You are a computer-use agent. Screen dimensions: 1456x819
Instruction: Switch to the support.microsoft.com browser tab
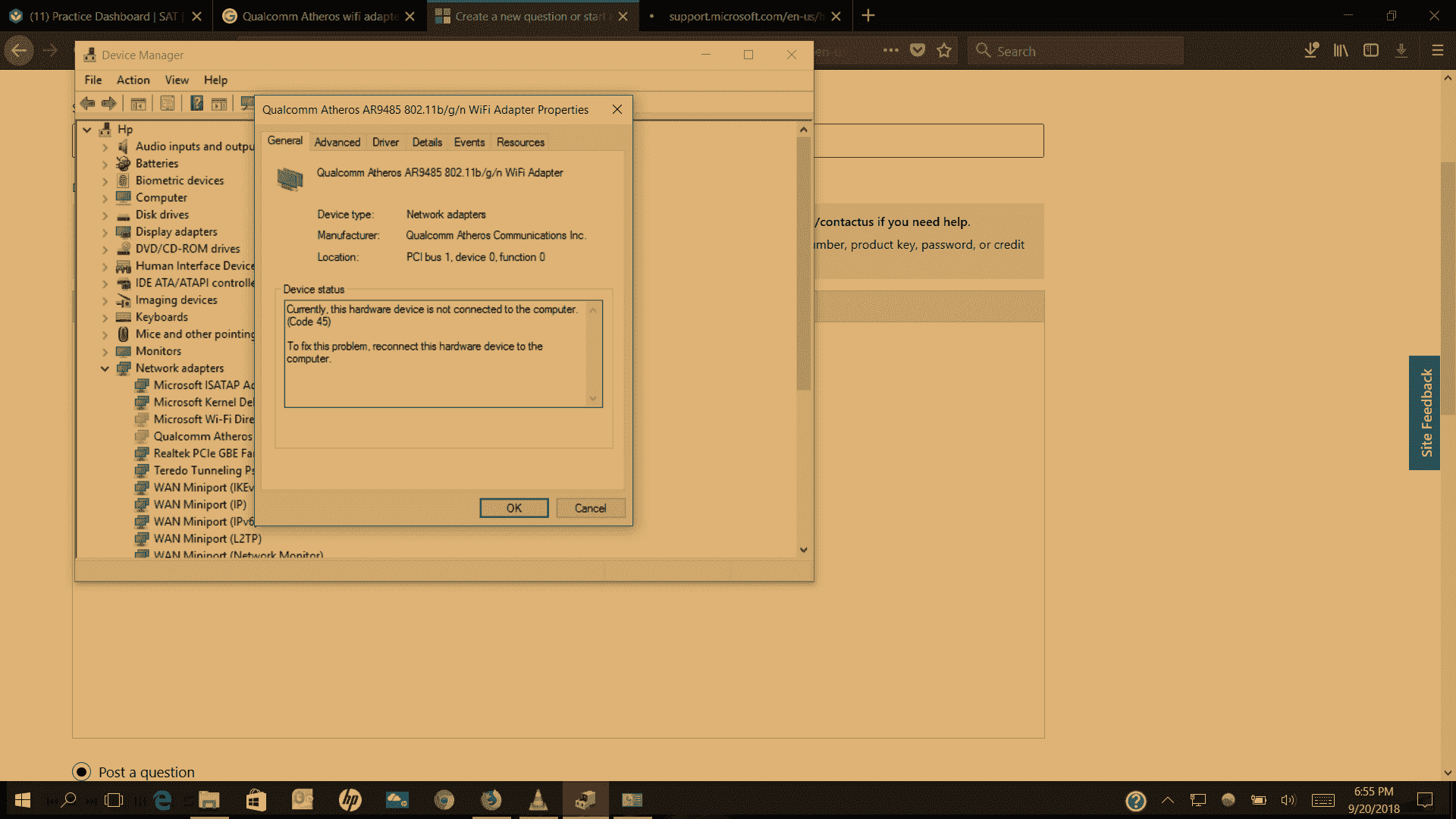pyautogui.click(x=745, y=16)
